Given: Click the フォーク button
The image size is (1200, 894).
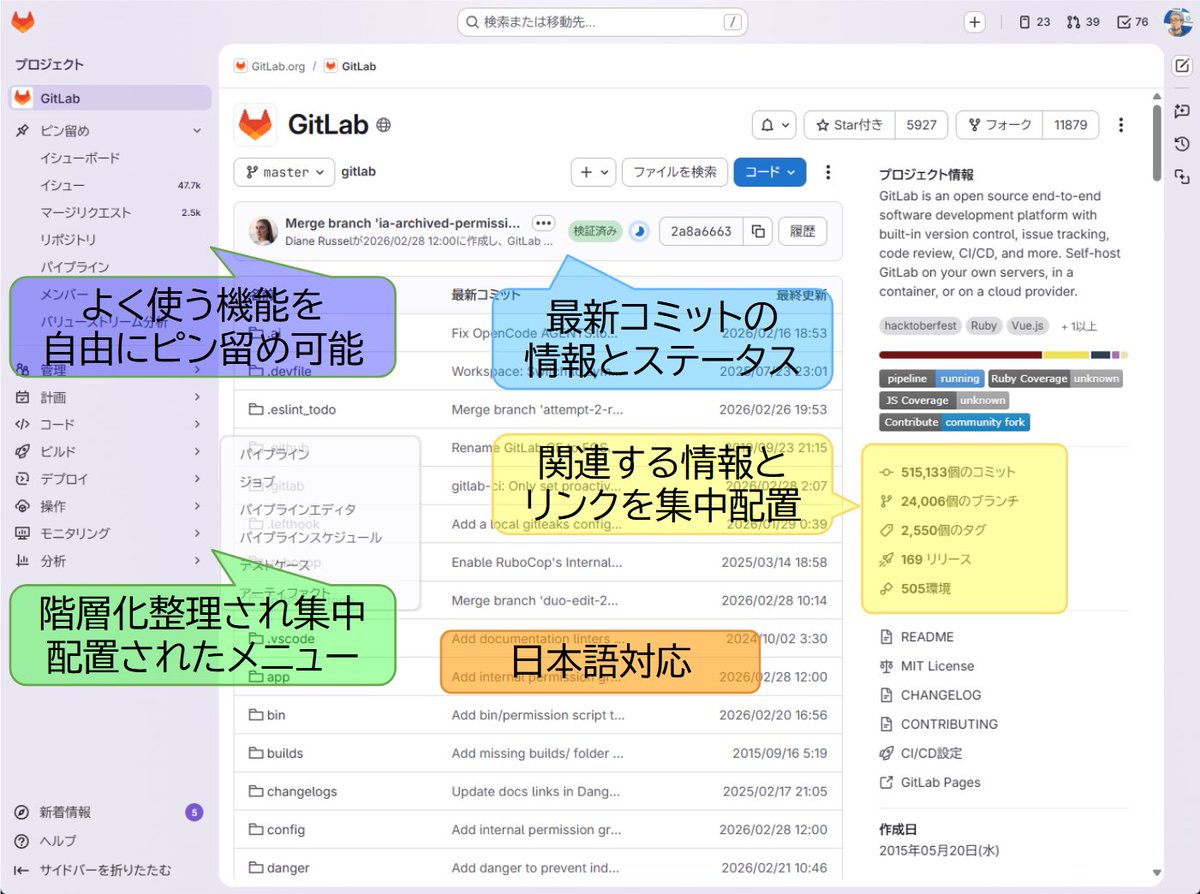Looking at the screenshot, I should click(x=999, y=125).
